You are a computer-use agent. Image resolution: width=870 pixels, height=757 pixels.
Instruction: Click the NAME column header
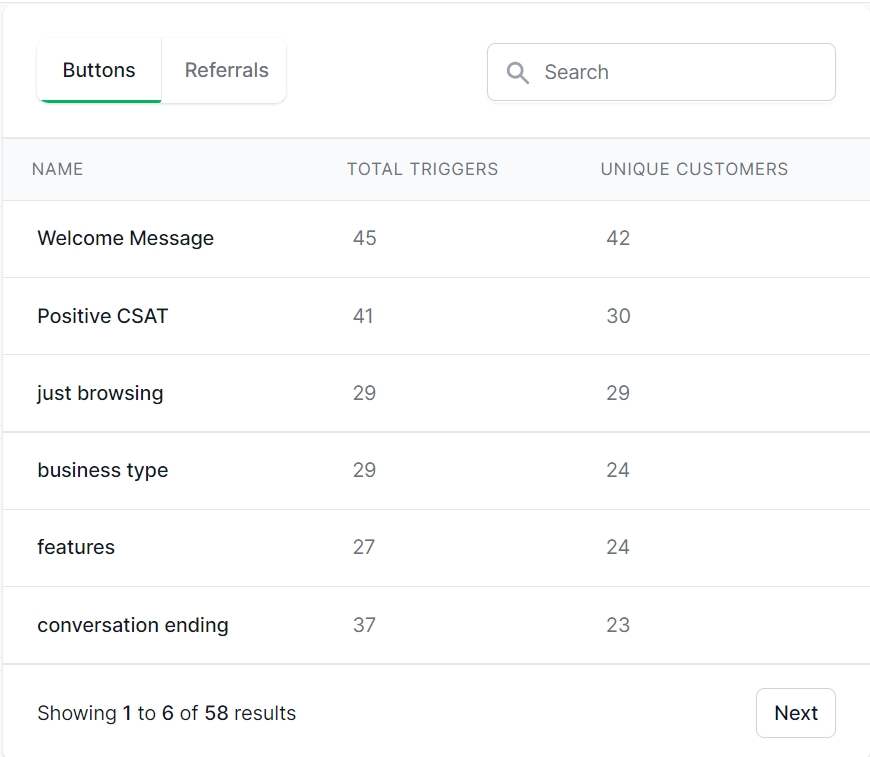(58, 169)
